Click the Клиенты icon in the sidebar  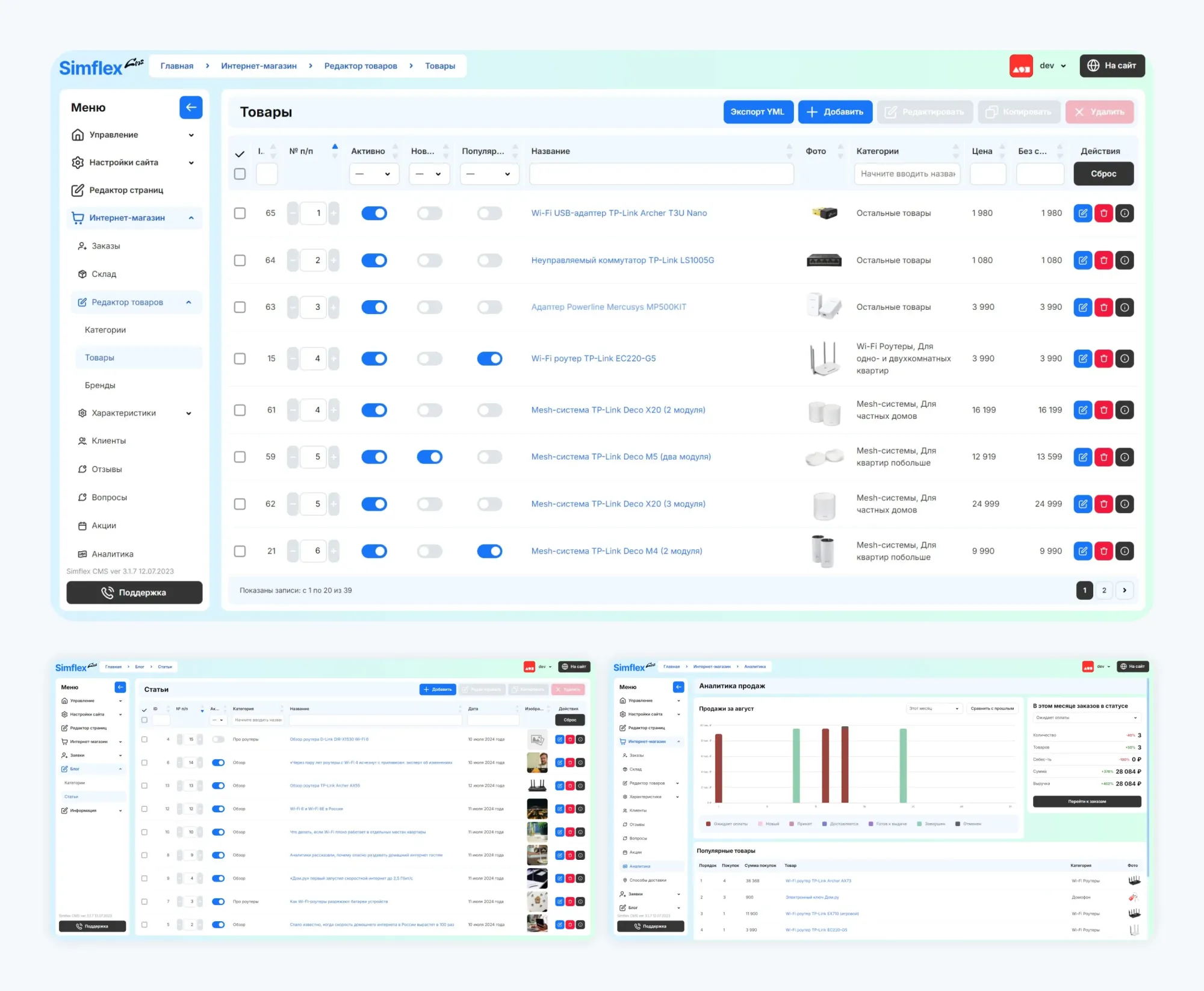[82, 441]
